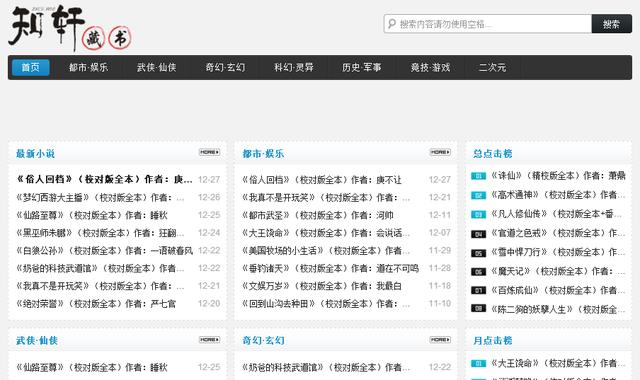Open 《诛仙》 in 总点击榜
Screen dimensions: 640x380
558,176
